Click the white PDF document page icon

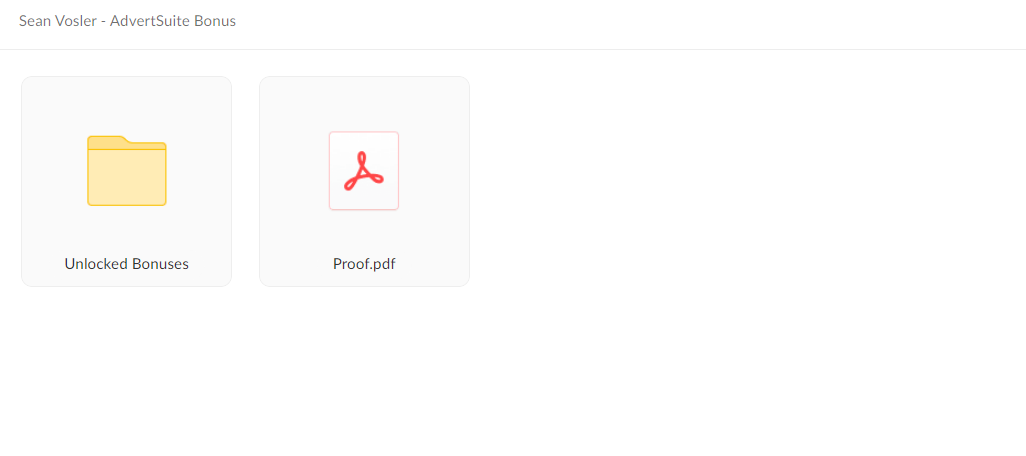pyautogui.click(x=364, y=171)
